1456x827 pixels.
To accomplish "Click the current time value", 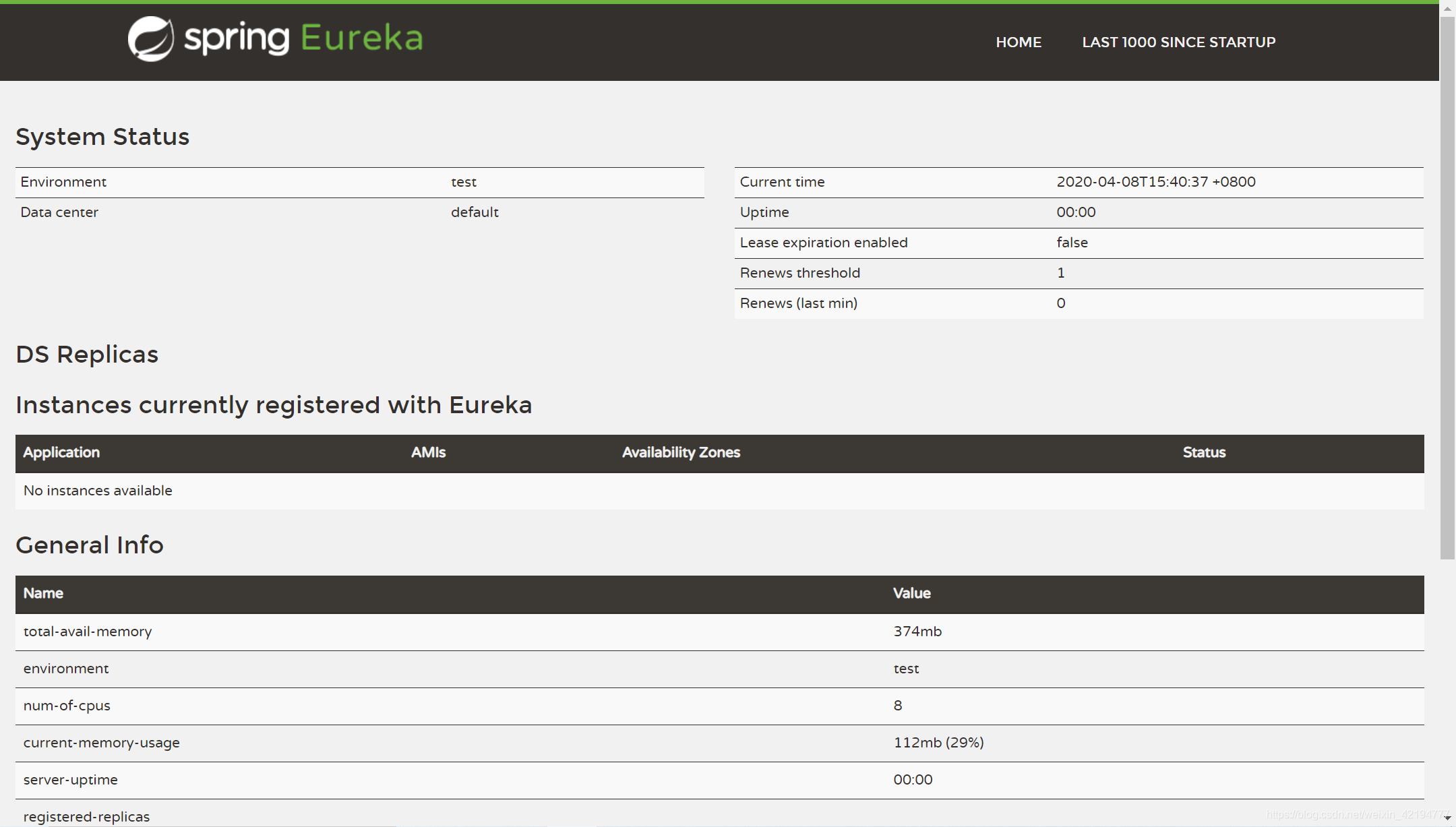I will pyautogui.click(x=1155, y=182).
